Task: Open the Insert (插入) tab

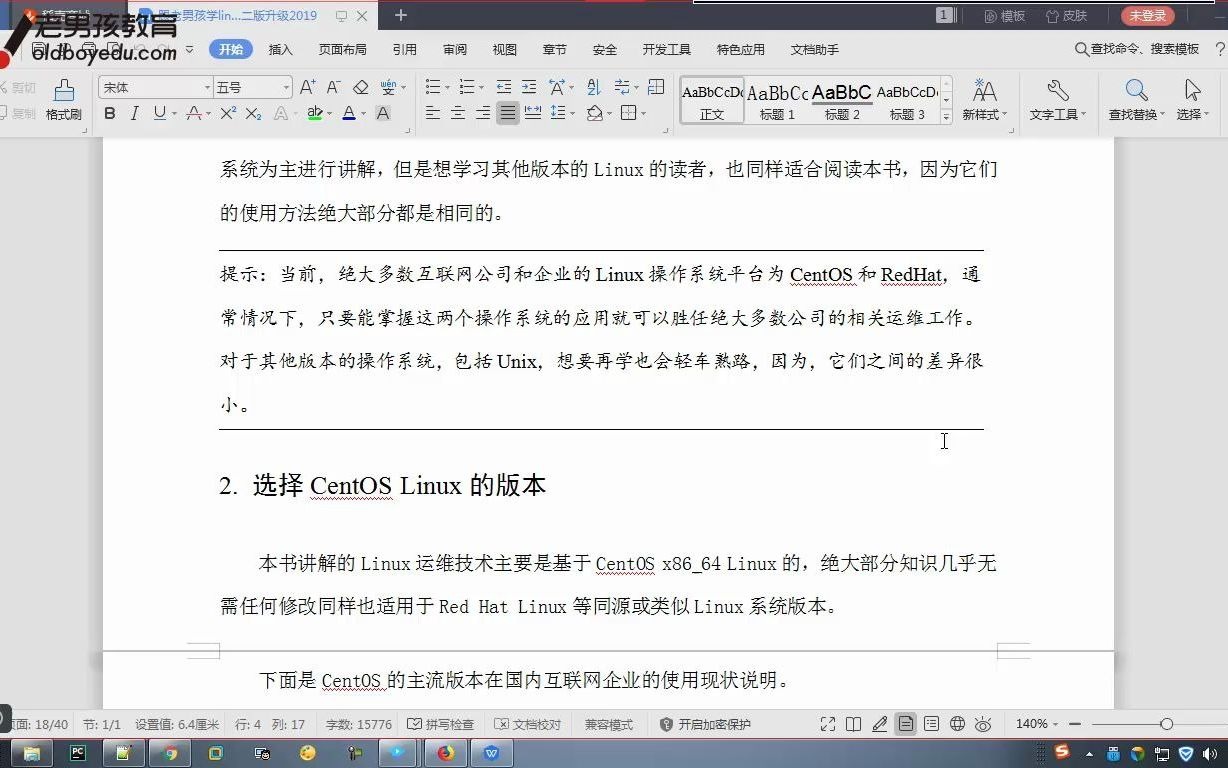Action: click(x=281, y=49)
